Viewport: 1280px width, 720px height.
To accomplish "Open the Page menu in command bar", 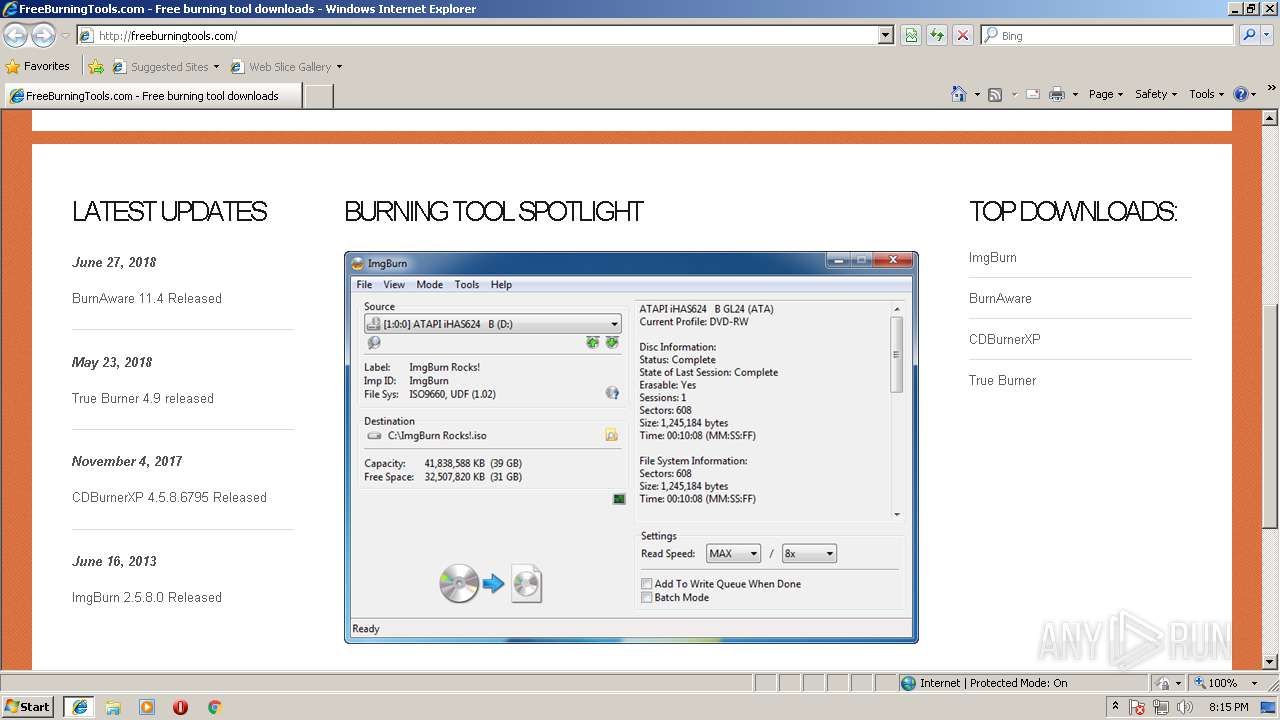I will pos(1105,94).
